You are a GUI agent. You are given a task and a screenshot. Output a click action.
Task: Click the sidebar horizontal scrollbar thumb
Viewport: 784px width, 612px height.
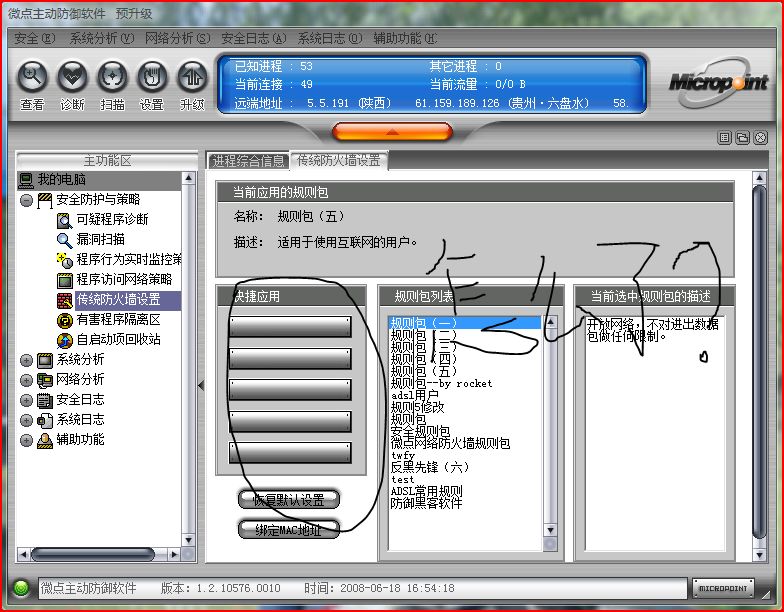coord(92,554)
